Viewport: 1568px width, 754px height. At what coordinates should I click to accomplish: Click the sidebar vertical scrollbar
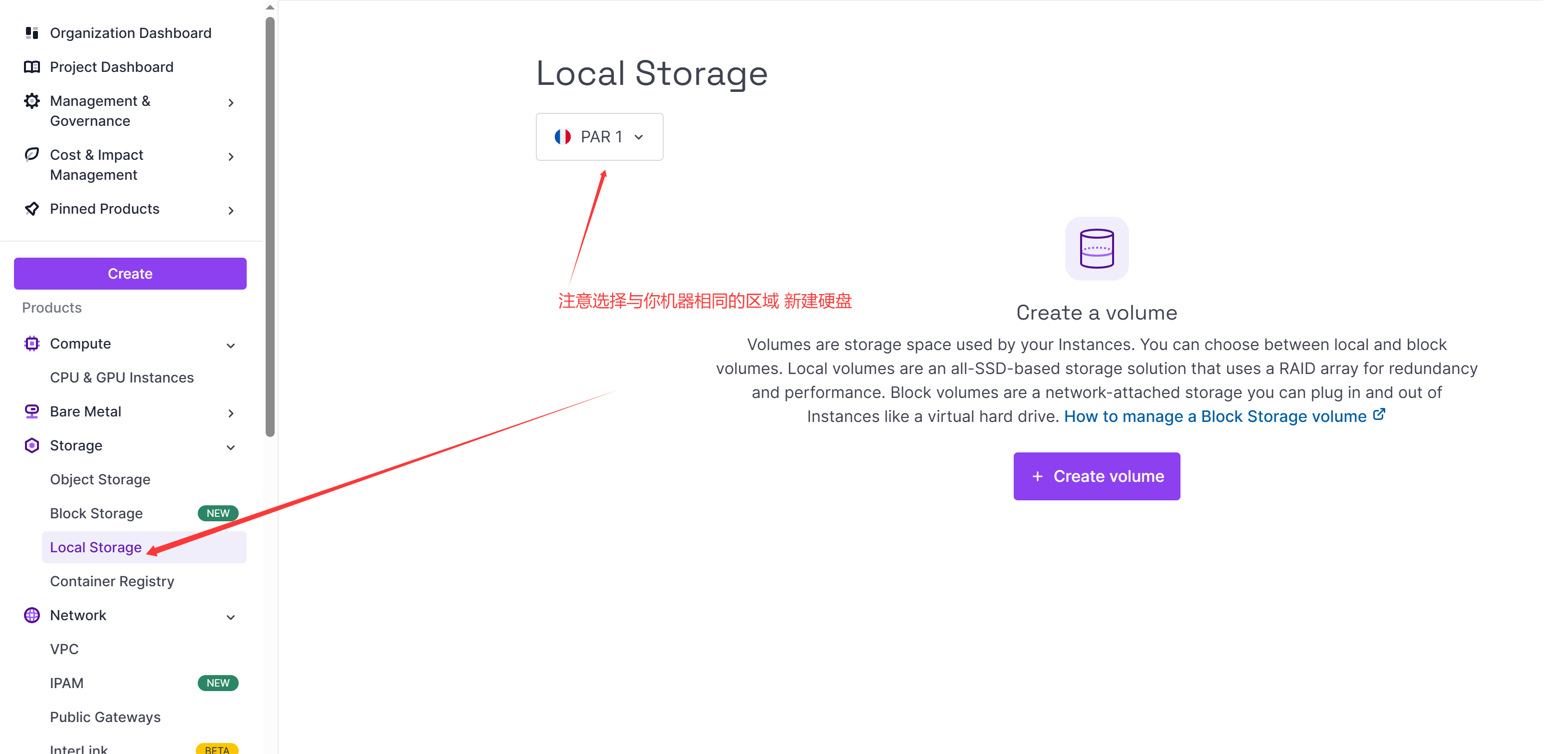[x=270, y=226]
